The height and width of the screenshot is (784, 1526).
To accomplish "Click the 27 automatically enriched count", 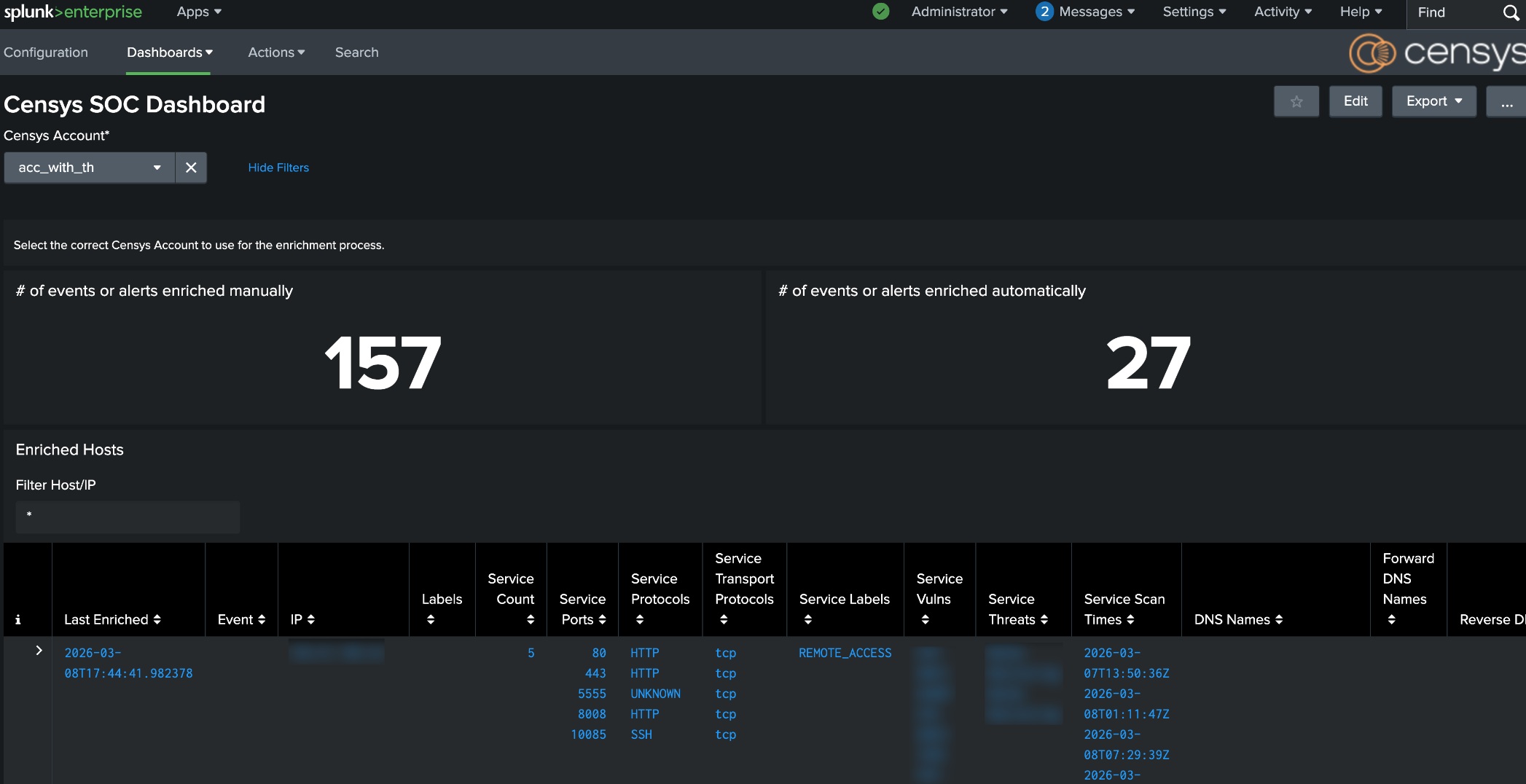I will click(x=1149, y=362).
